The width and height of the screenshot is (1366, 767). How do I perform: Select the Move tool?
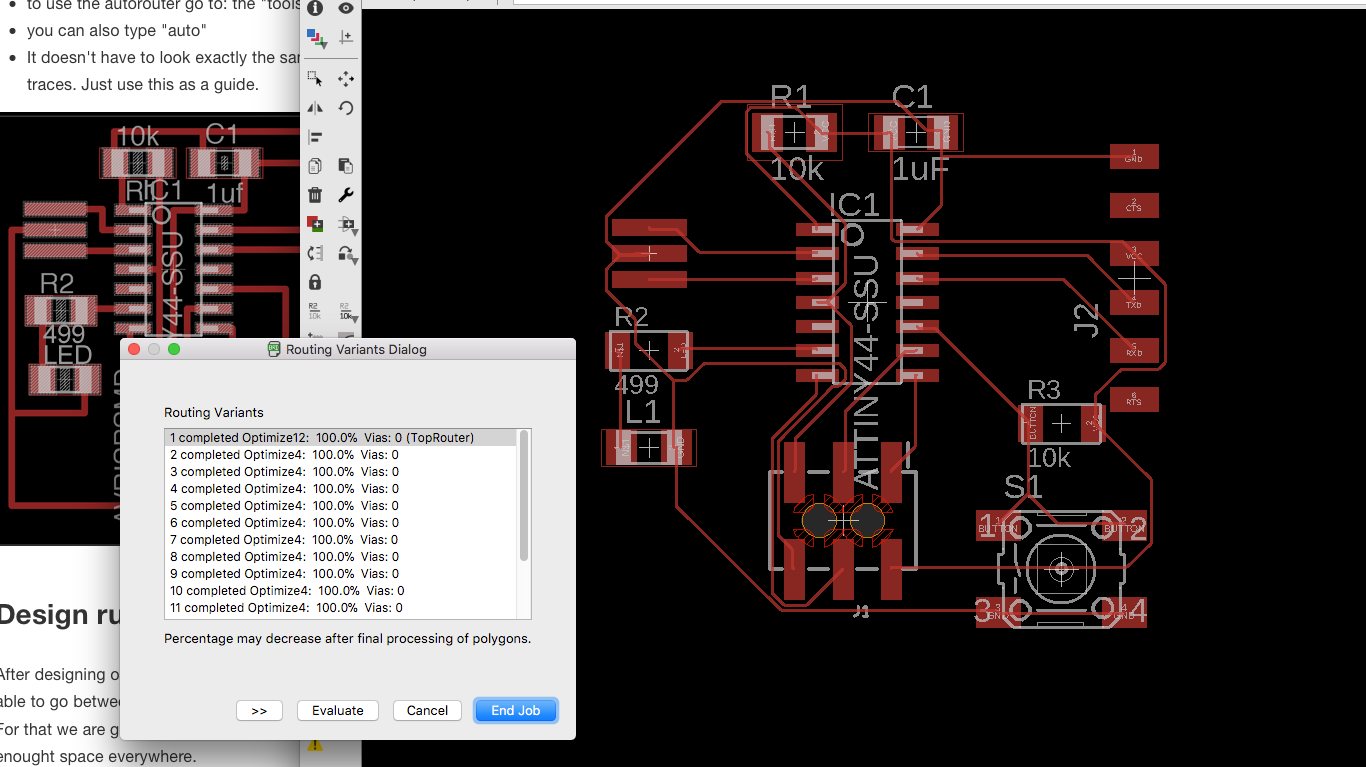click(x=346, y=78)
